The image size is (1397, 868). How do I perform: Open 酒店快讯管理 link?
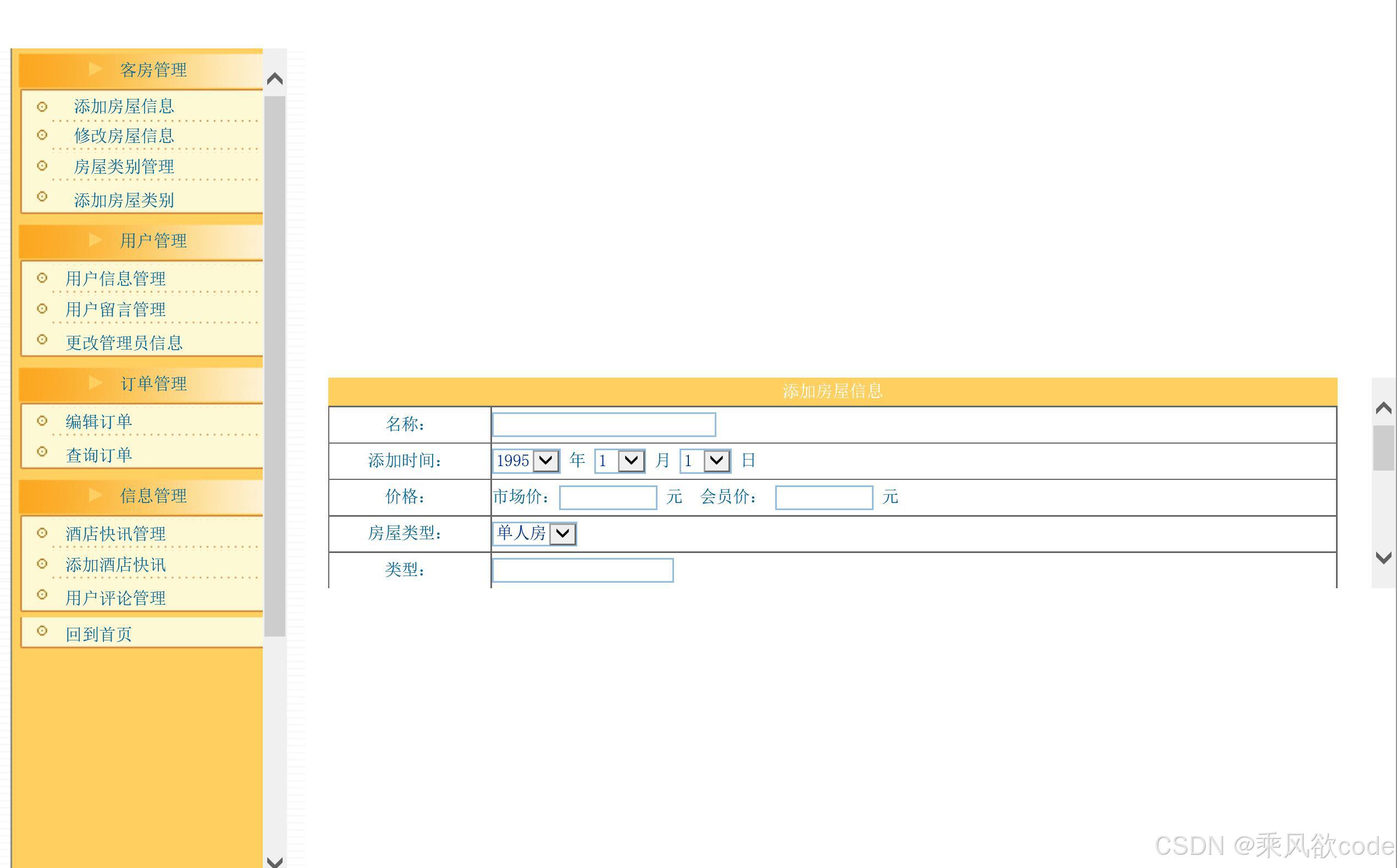point(115,534)
